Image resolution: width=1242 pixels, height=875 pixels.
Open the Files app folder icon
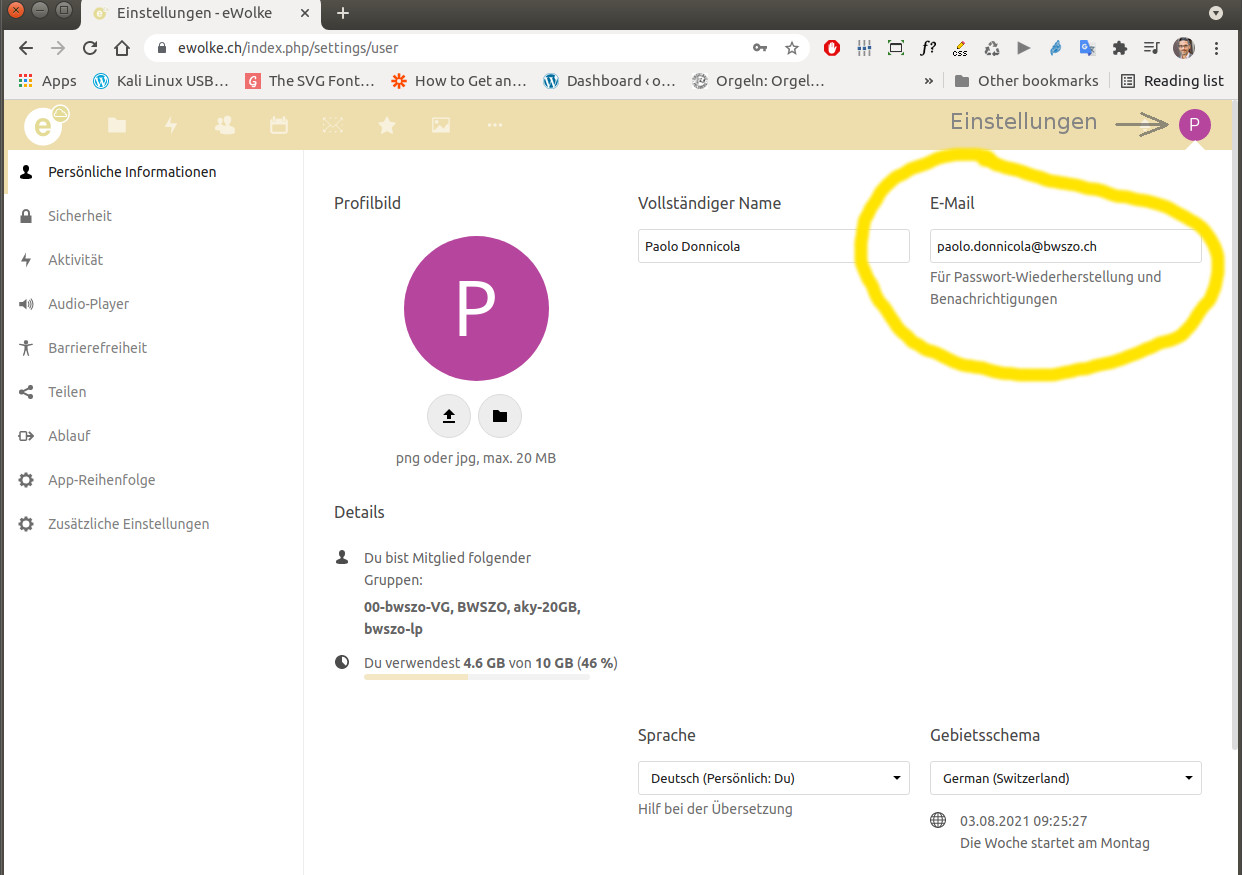117,125
